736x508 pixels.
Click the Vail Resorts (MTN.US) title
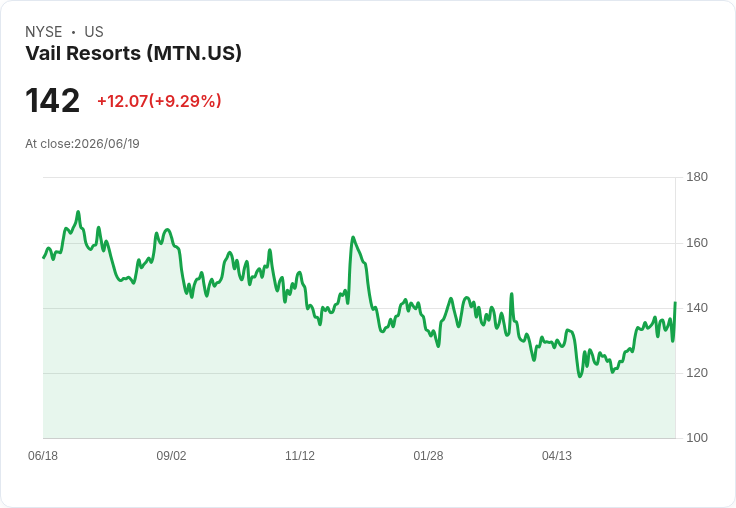pyautogui.click(x=133, y=53)
